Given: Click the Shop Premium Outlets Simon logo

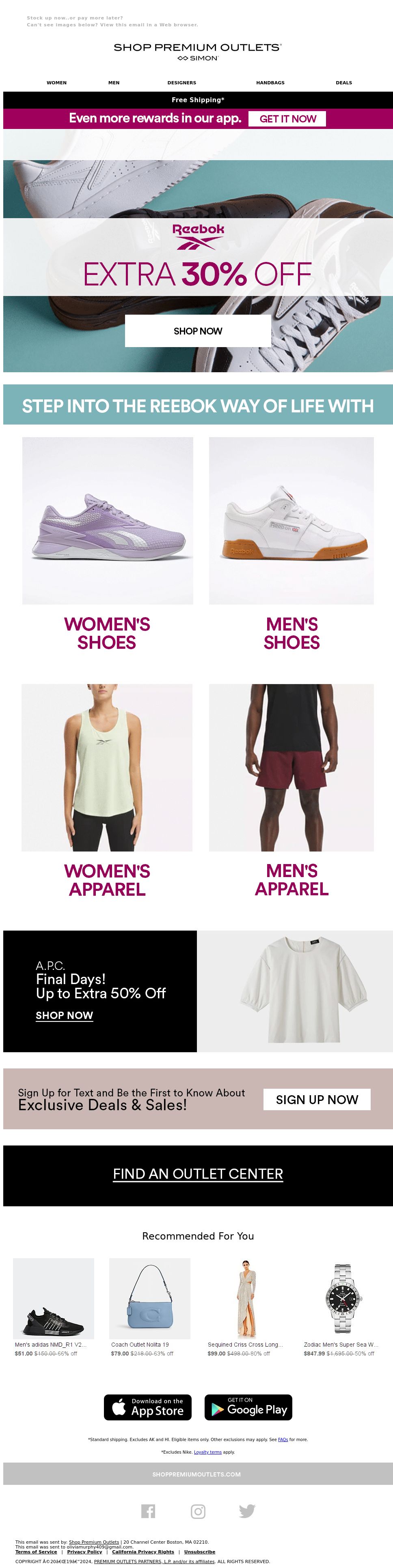Looking at the screenshot, I should (x=198, y=52).
